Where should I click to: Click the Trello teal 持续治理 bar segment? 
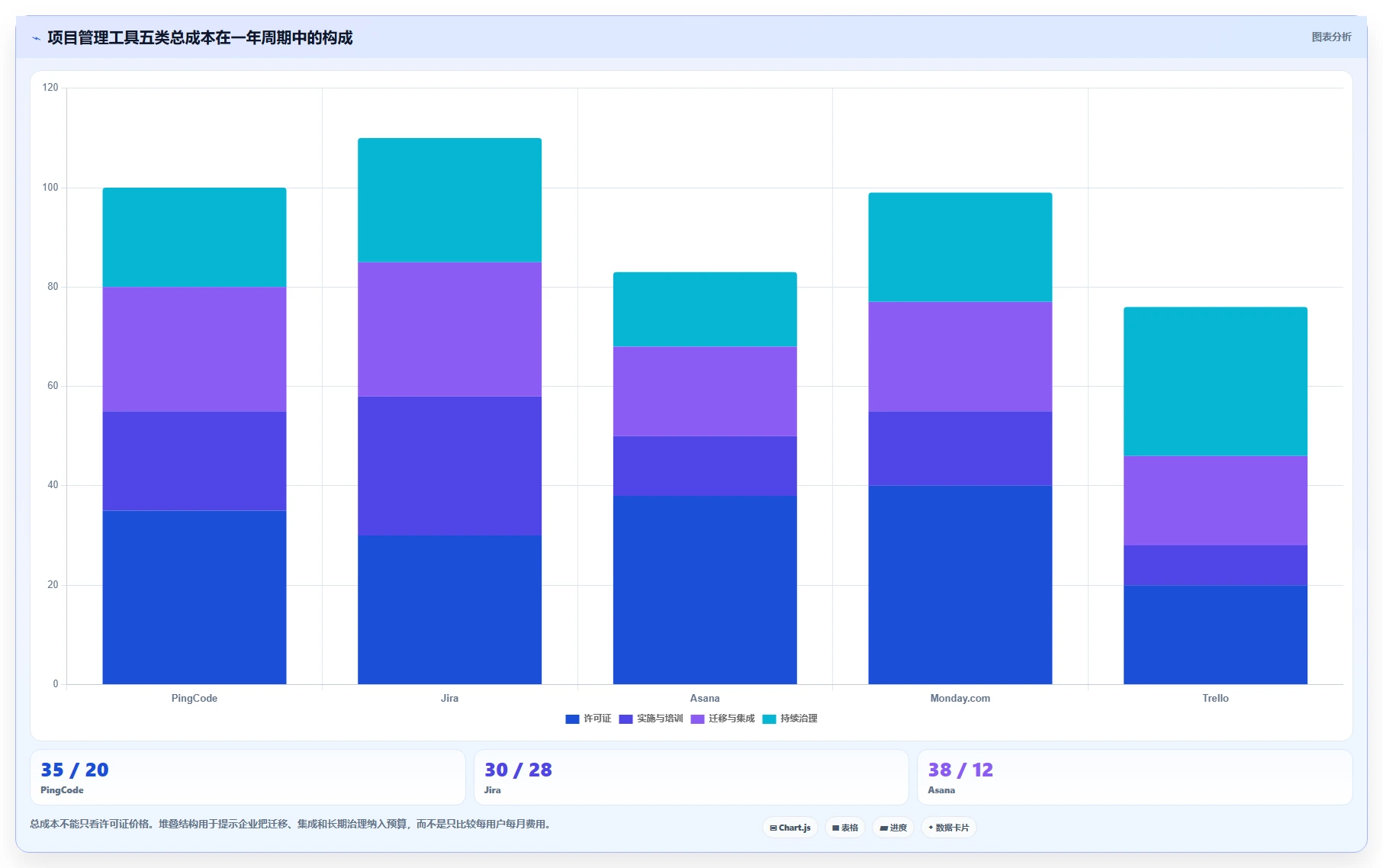1215,381
